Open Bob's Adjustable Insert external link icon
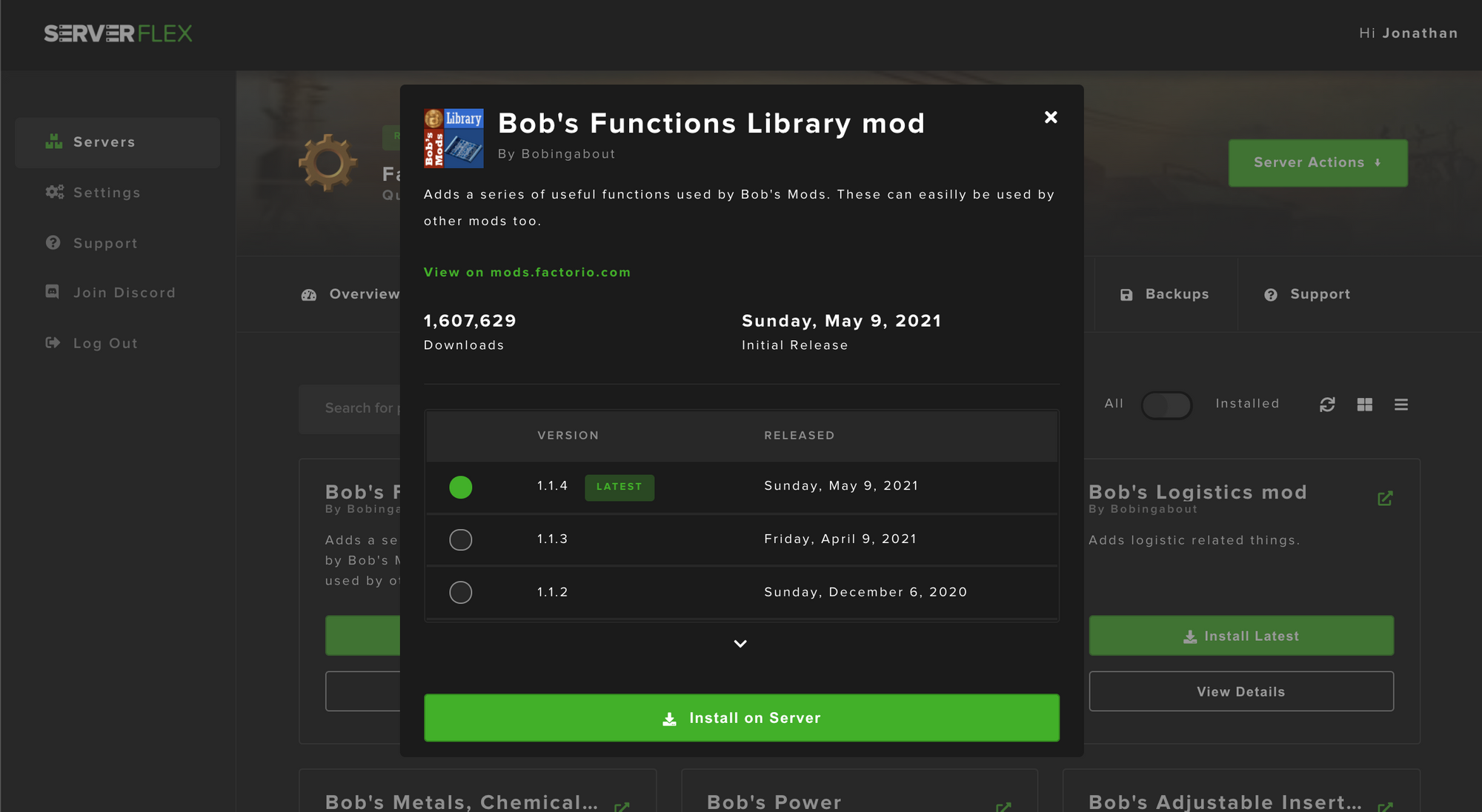The width and height of the screenshot is (1482, 812). pyautogui.click(x=1385, y=806)
